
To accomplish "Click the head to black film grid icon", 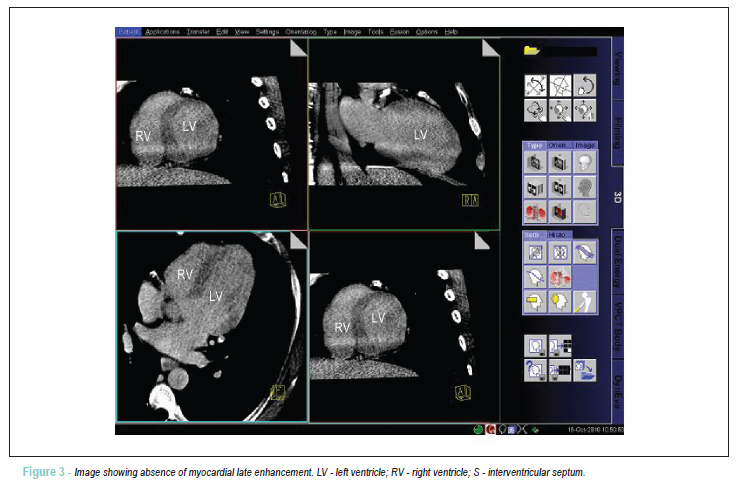I will (x=560, y=371).
